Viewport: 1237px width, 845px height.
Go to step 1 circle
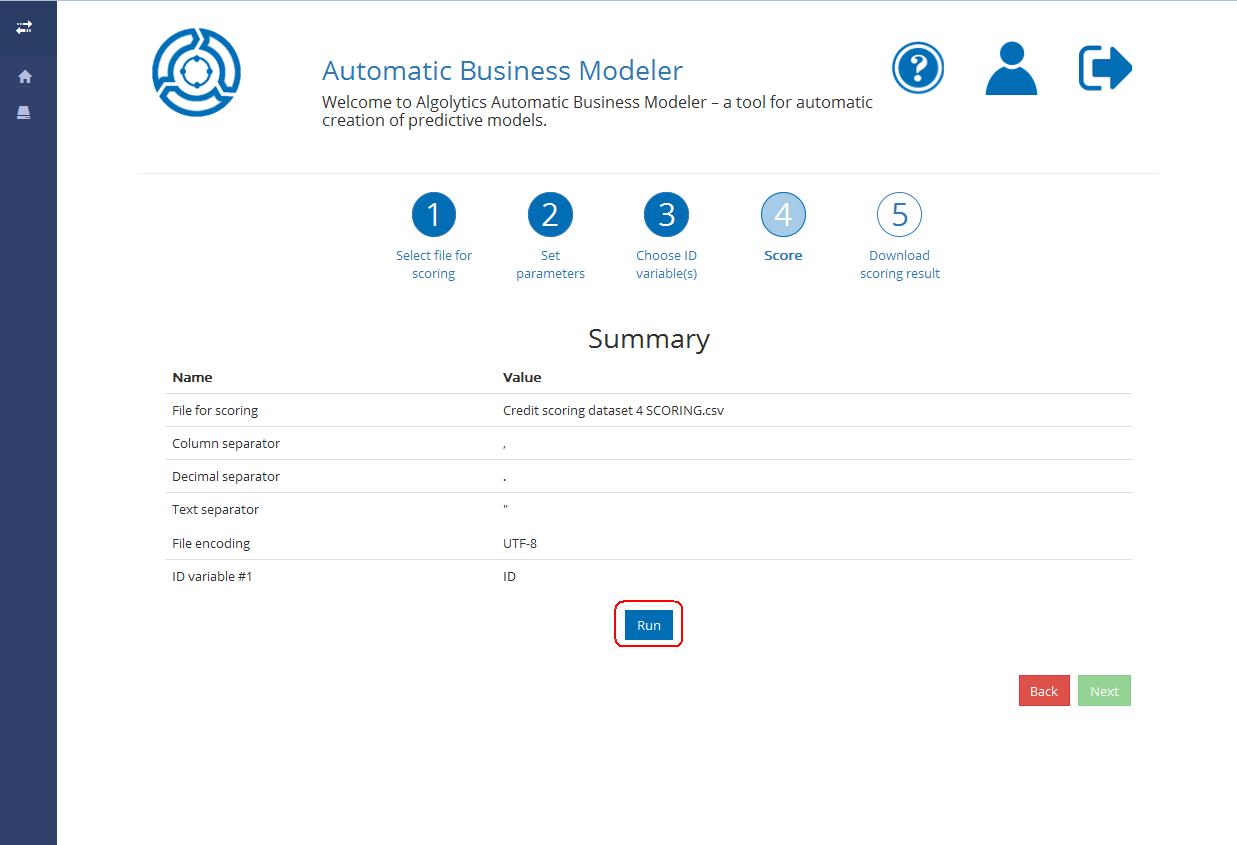tap(433, 214)
